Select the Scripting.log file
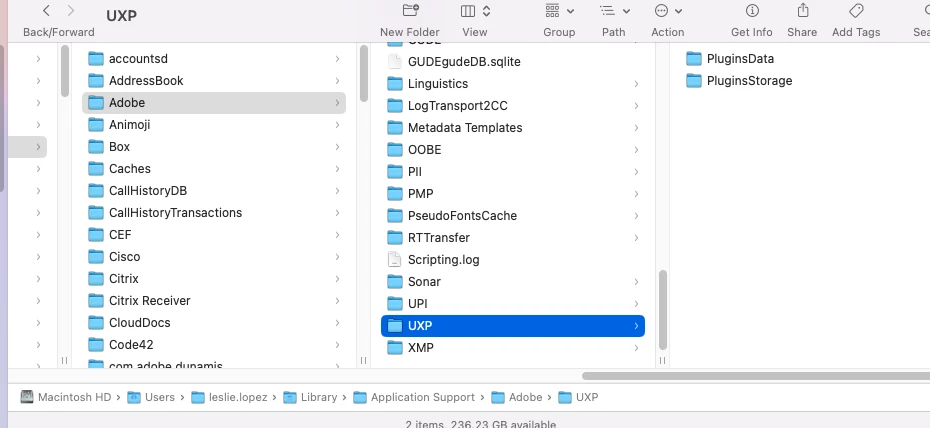 click(512, 260)
